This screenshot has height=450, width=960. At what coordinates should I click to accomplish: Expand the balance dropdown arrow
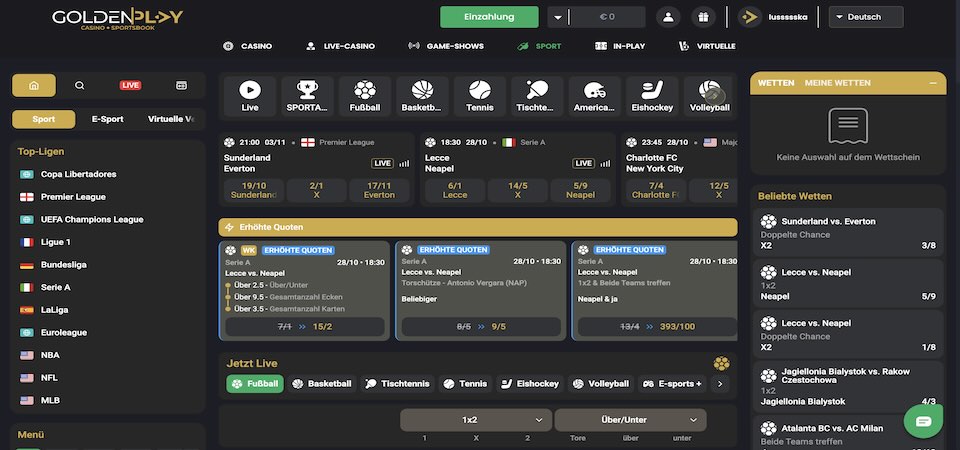tap(558, 17)
